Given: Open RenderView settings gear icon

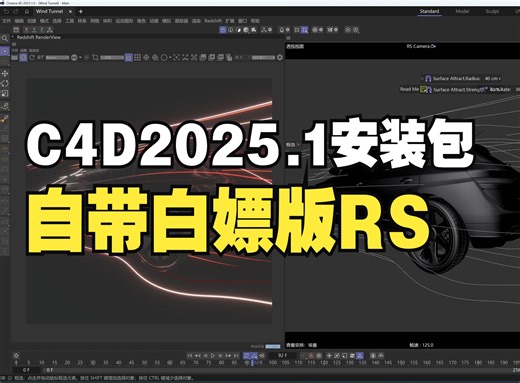Looking at the screenshot, I should click(280, 57).
